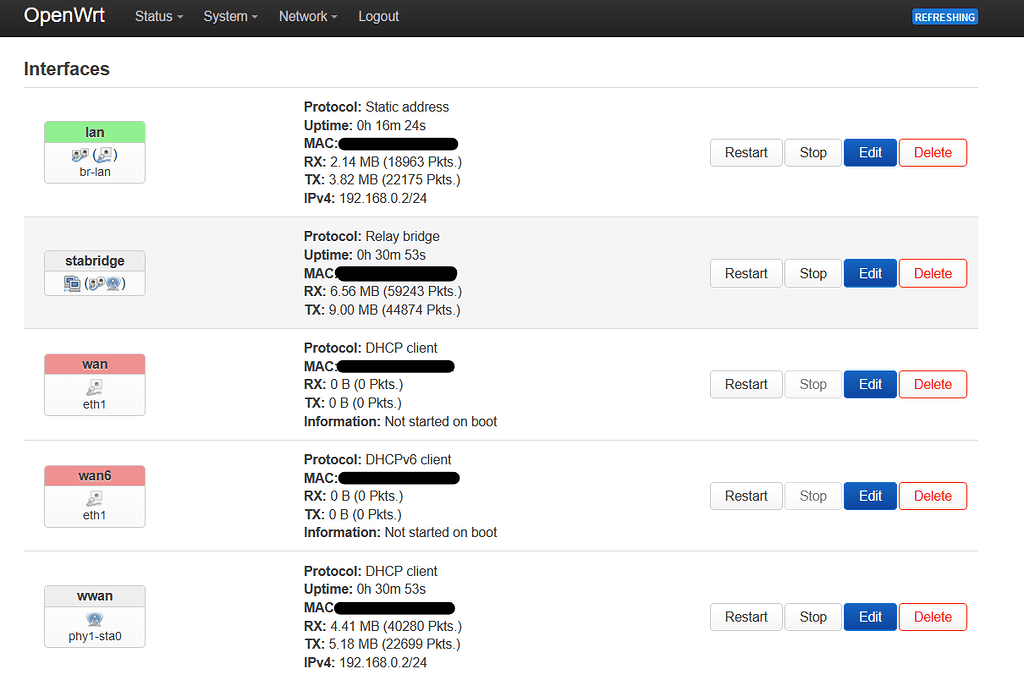Click the OpenWrt logo in the header
The height and width of the screenshot is (691, 1024).
coord(64,16)
